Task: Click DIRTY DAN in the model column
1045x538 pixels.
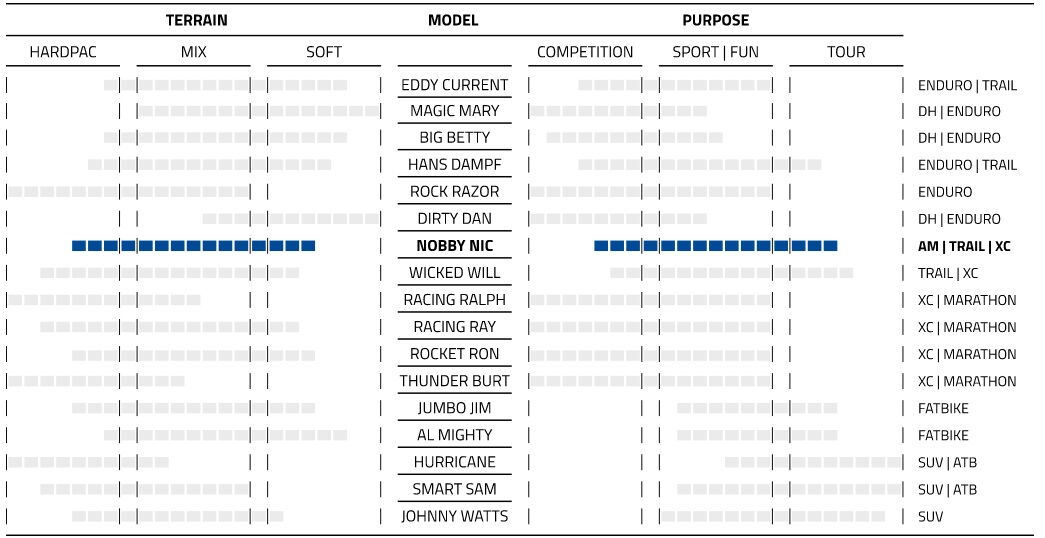Action: pyautogui.click(x=455, y=219)
